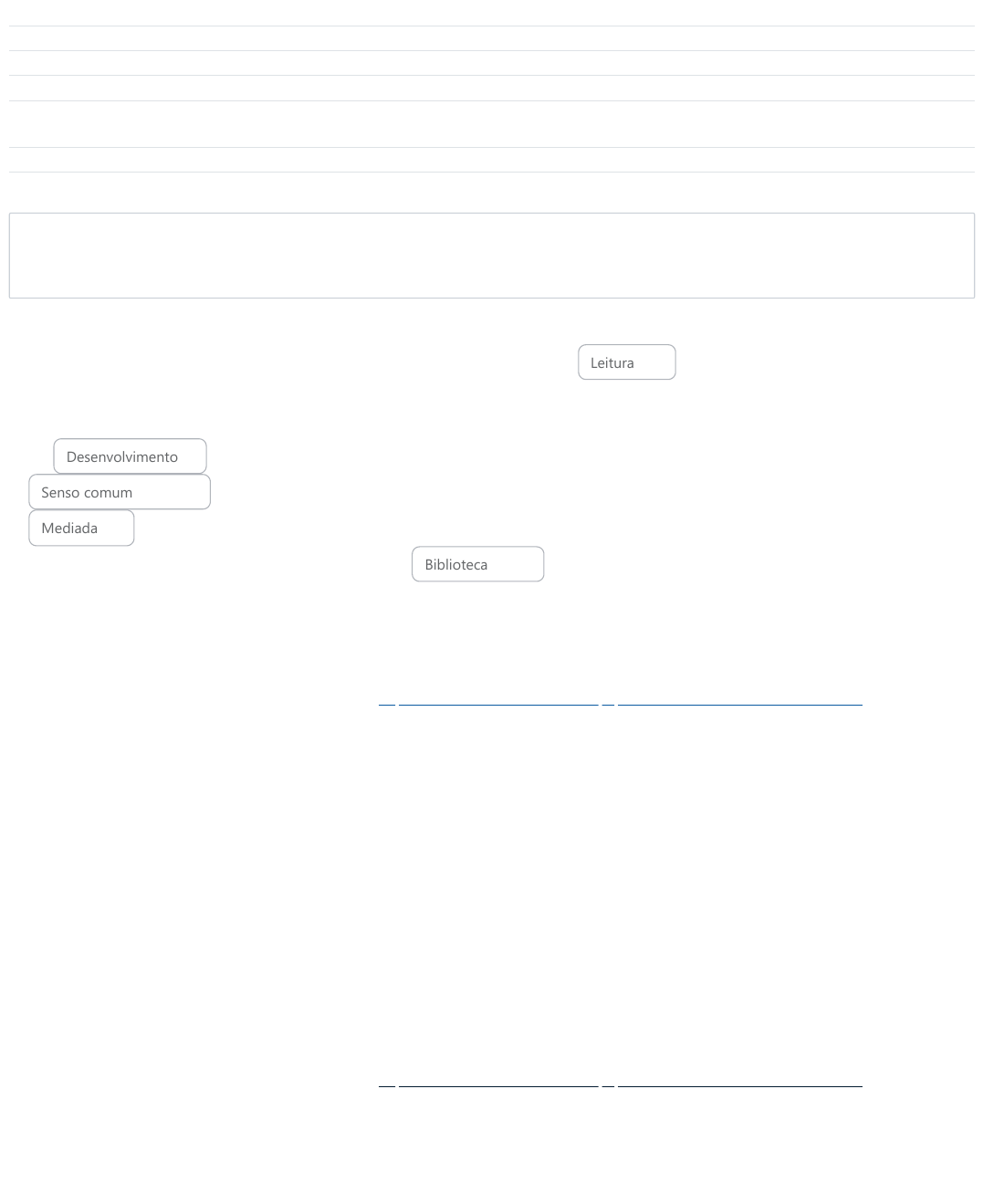Open the upper long left underlined link
Viewport: 983px width, 1204px height.
(498, 704)
